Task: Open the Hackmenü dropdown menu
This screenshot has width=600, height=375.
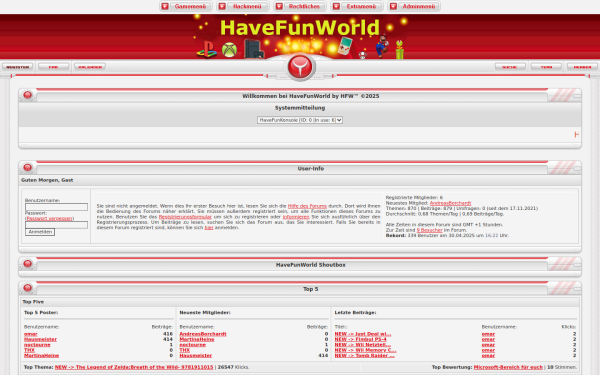Action: click(243, 6)
